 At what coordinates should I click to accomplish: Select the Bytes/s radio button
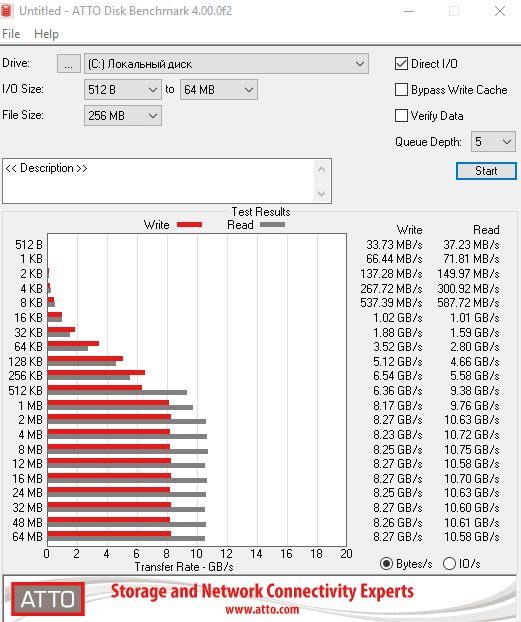click(386, 564)
